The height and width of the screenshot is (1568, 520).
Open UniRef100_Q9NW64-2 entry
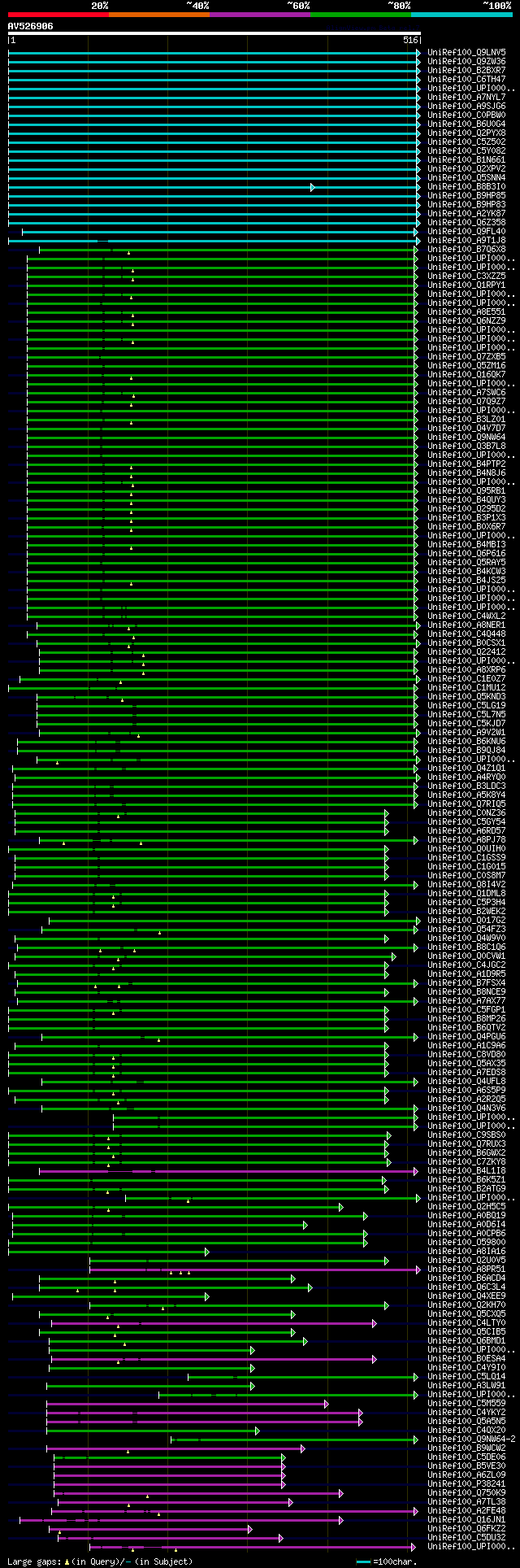tap(471, 1439)
